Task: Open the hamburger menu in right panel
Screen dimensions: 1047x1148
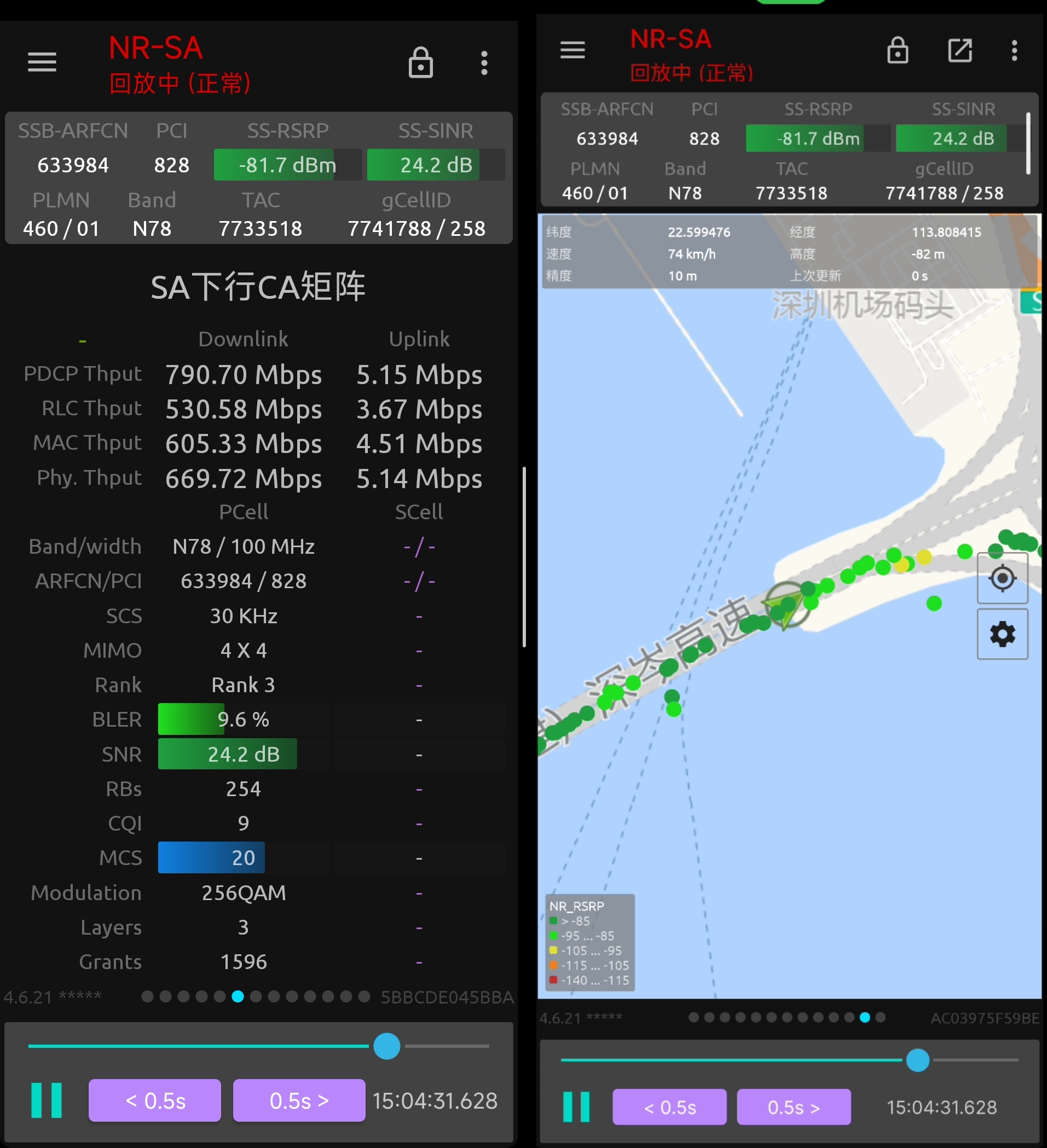Action: 572,50
